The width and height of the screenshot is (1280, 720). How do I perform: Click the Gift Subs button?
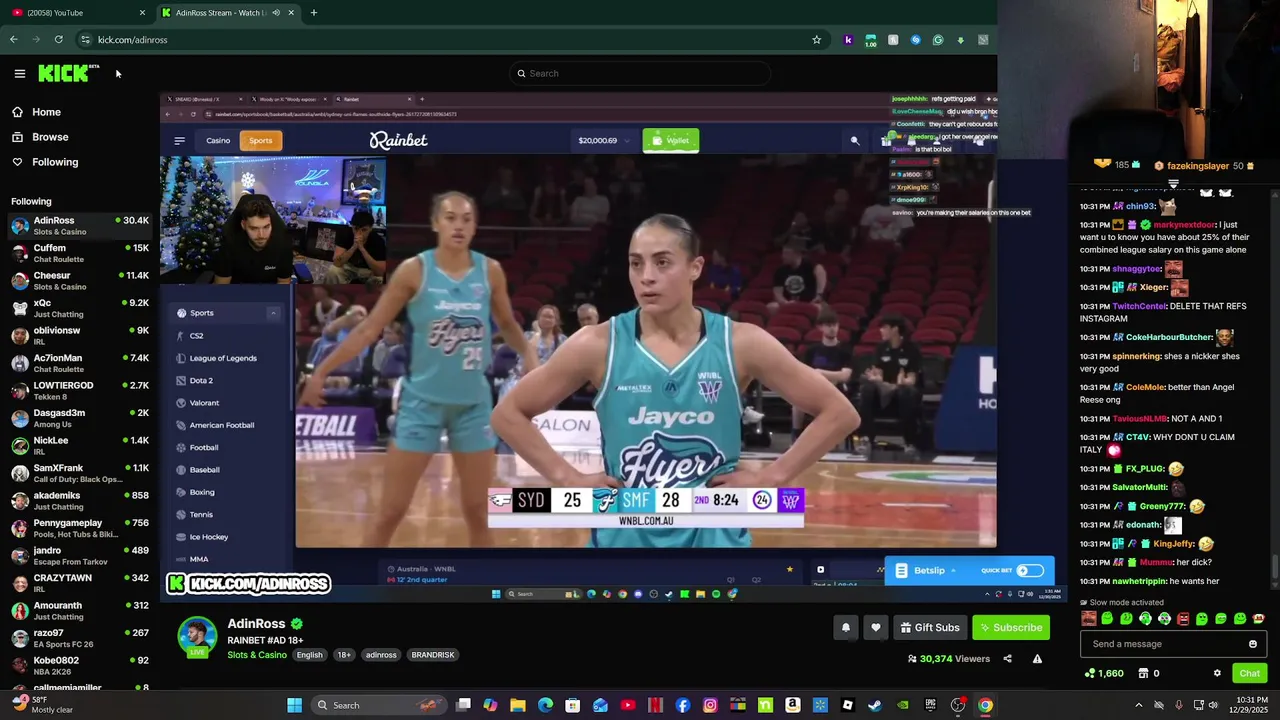[929, 627]
